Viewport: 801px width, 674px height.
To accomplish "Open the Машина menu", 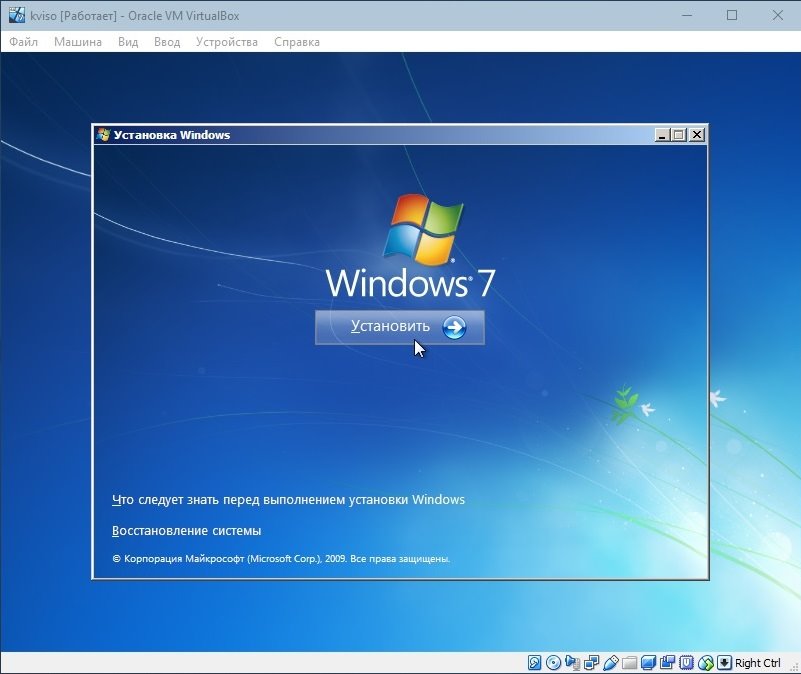I will (x=78, y=42).
